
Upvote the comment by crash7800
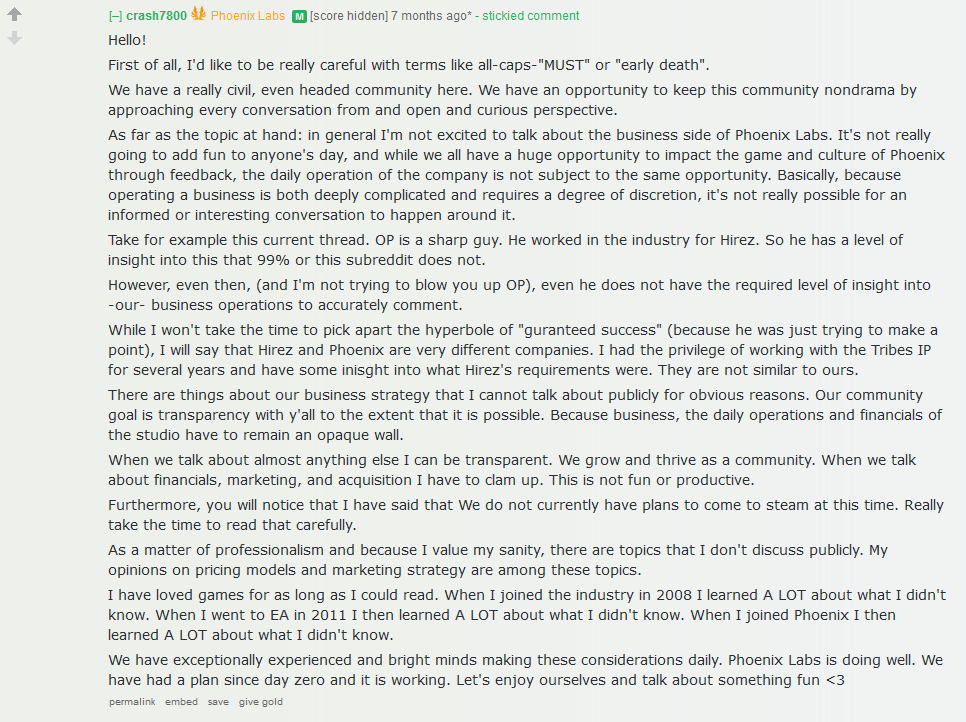[14, 14]
